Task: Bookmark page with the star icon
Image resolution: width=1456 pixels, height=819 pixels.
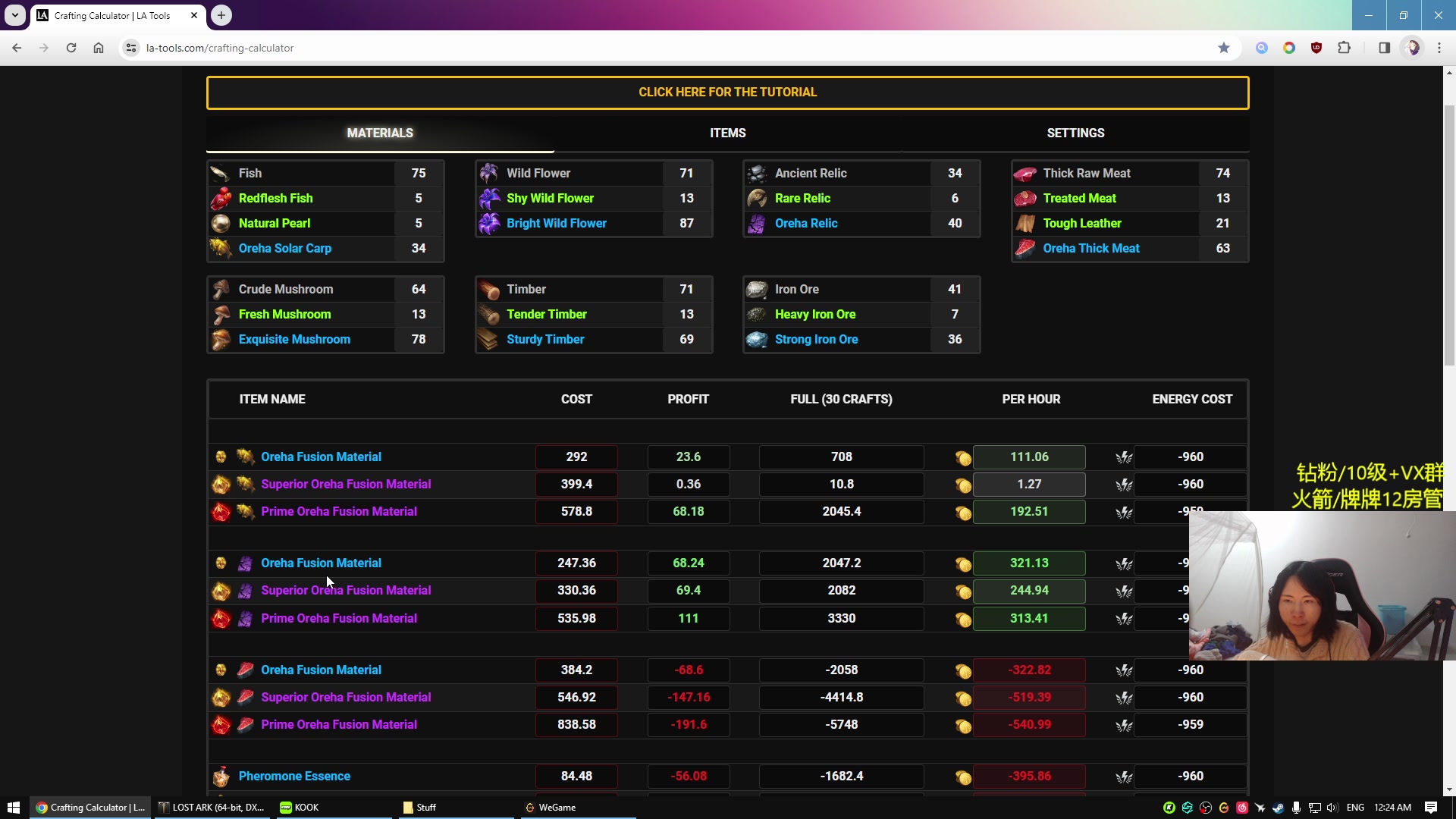Action: (x=1223, y=48)
